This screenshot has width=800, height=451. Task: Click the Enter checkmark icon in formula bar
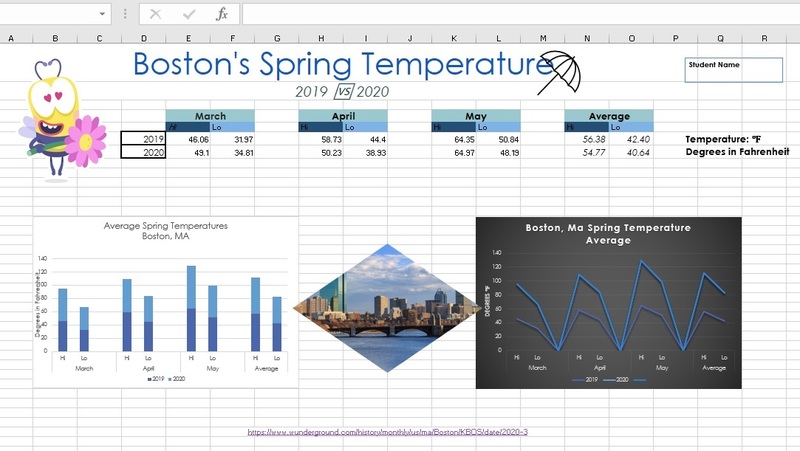(188, 14)
